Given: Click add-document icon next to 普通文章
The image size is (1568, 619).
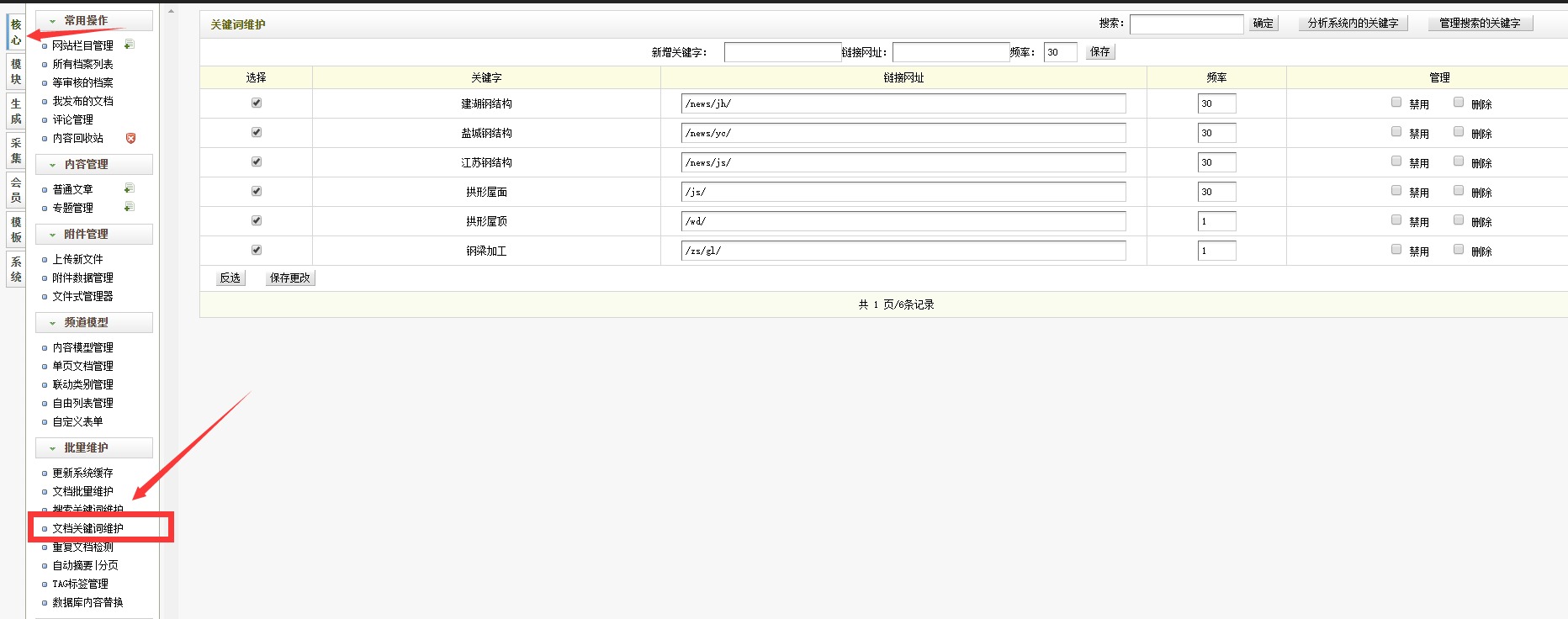Looking at the screenshot, I should tap(129, 188).
